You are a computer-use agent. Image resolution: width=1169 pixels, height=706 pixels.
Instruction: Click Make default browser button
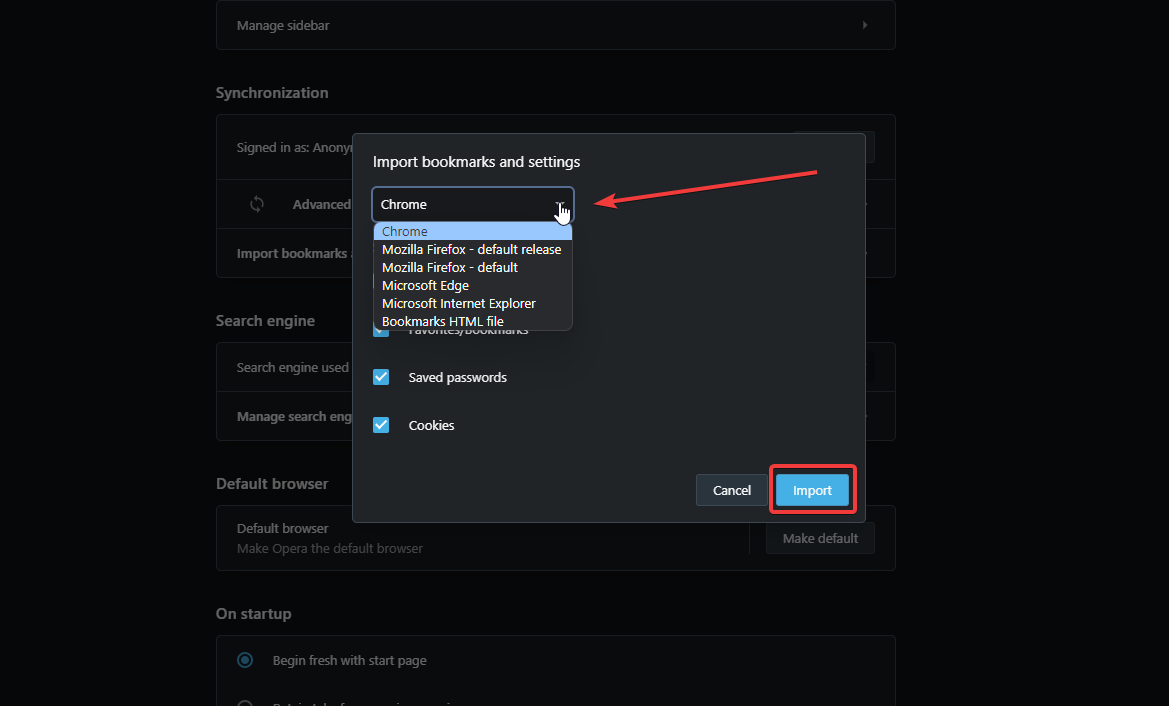820,538
